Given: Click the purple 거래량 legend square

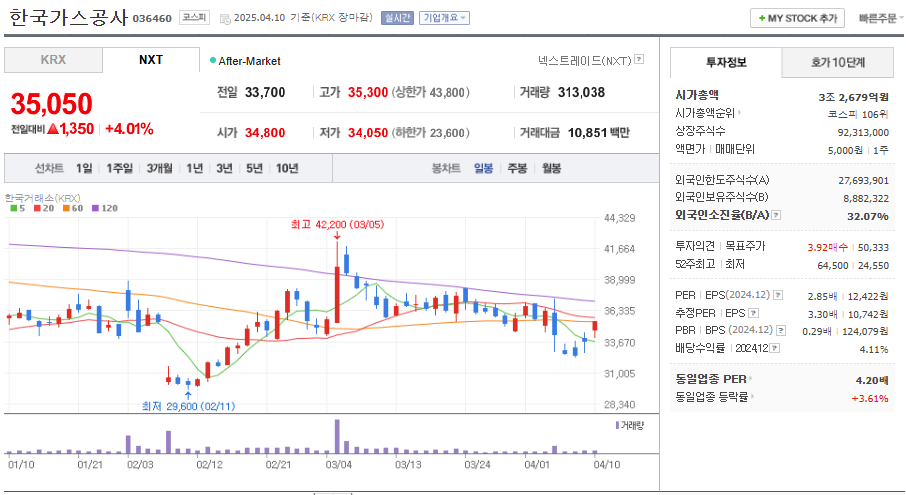Looking at the screenshot, I should (618, 426).
